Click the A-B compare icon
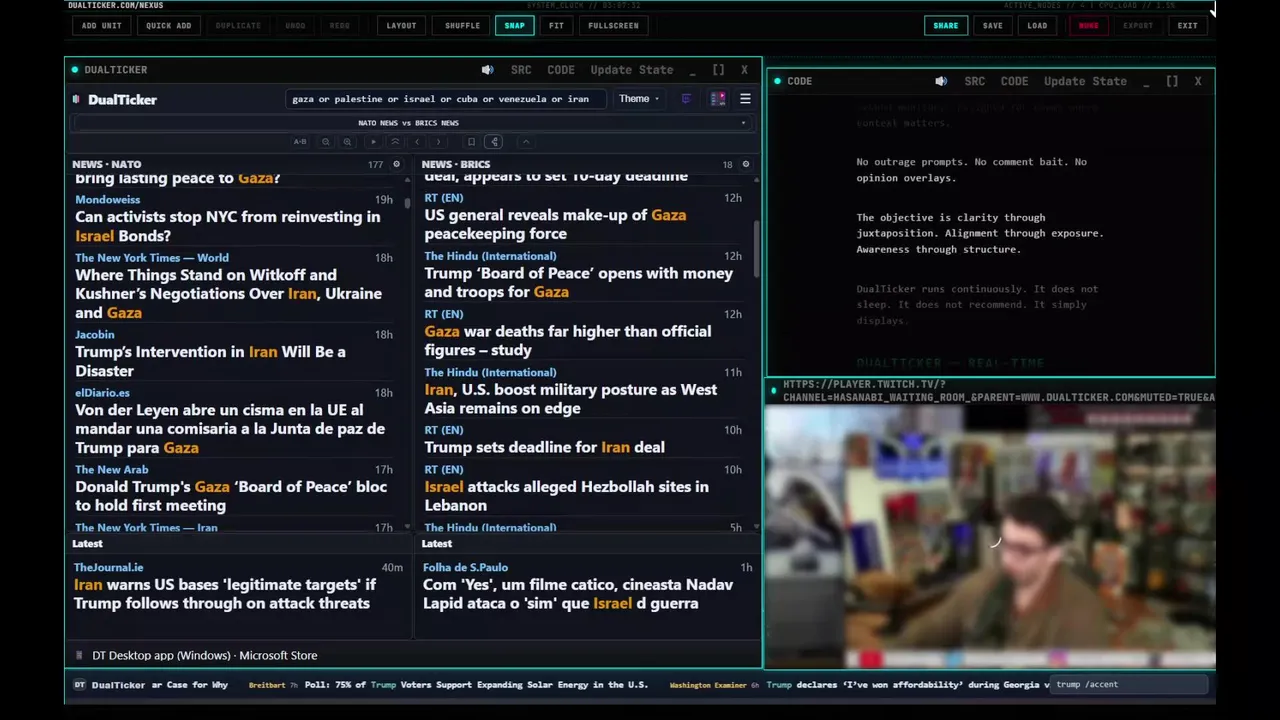1280x720 pixels. (x=300, y=142)
